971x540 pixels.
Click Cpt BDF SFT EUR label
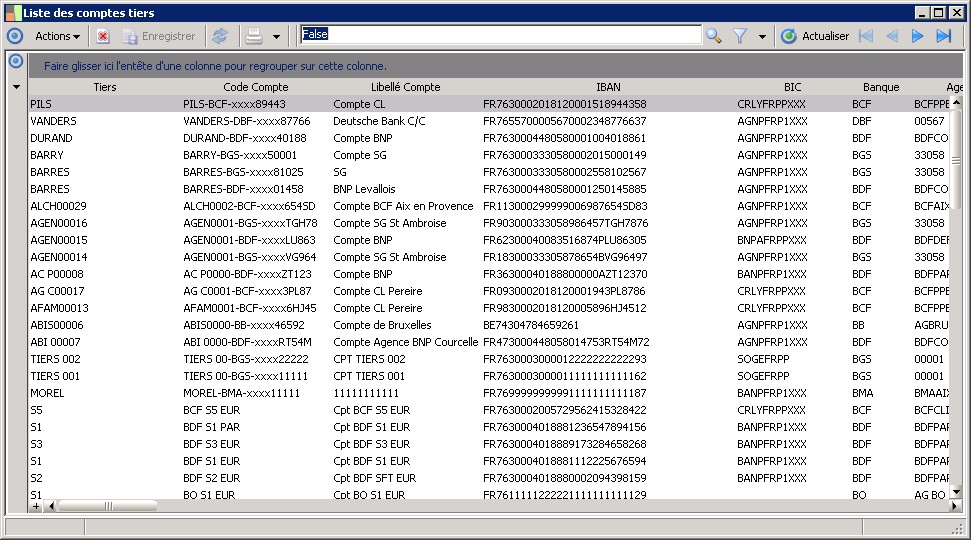[375, 479]
